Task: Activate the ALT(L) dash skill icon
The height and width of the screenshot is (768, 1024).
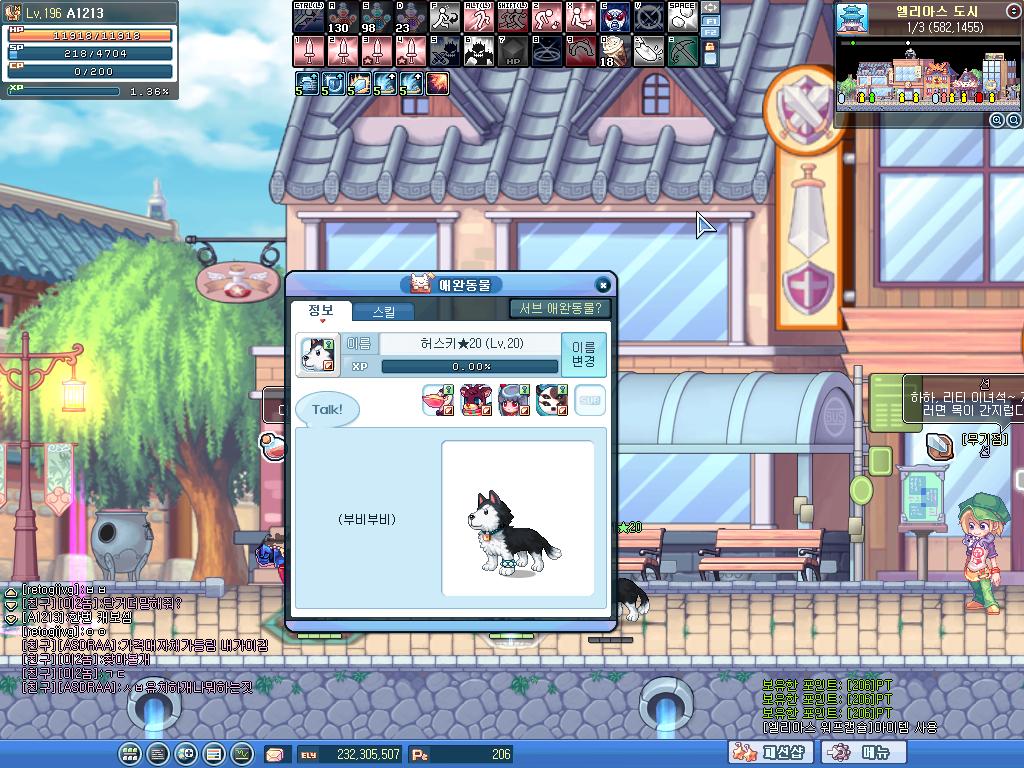Action: [479, 17]
